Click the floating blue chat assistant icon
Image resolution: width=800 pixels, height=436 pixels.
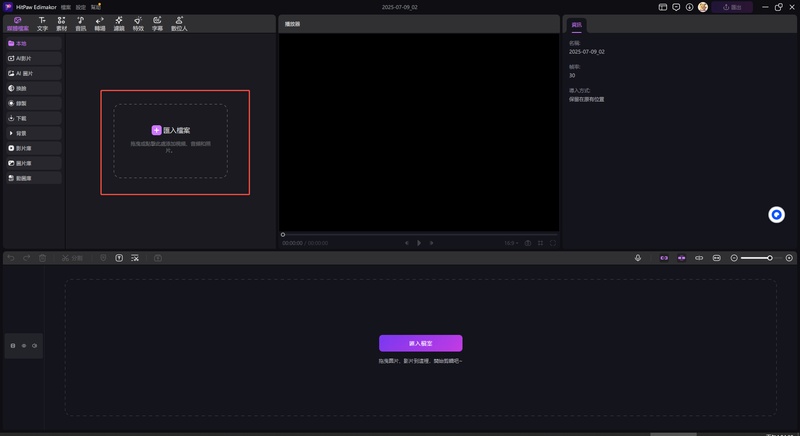[776, 215]
